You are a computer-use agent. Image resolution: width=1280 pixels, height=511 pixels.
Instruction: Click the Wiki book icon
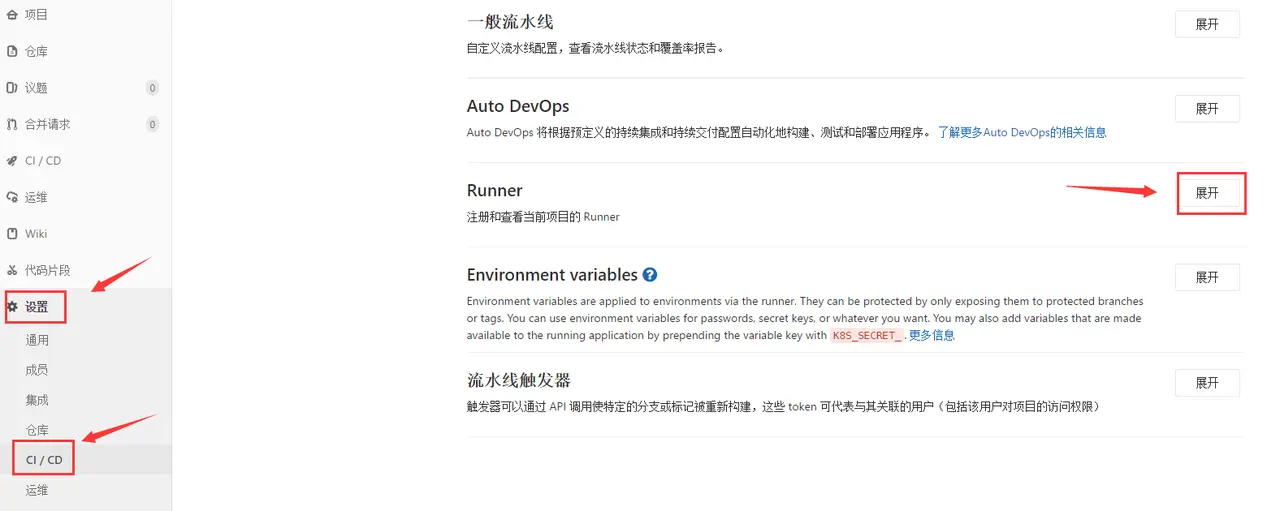(x=12, y=234)
